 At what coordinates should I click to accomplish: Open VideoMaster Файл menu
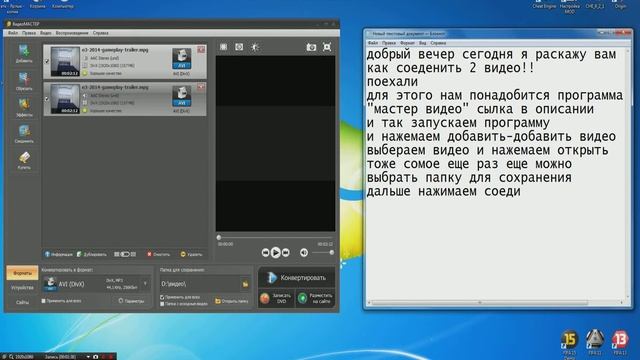point(13,33)
